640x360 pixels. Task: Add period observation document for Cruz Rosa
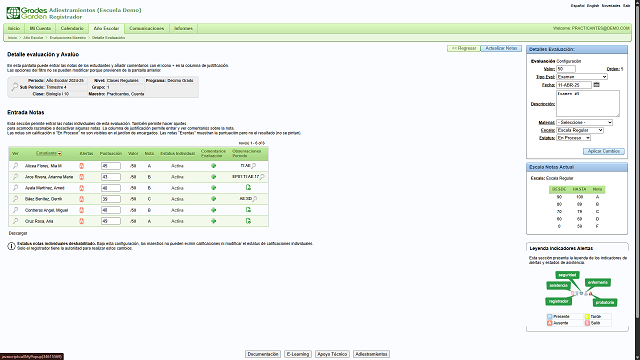point(248,221)
